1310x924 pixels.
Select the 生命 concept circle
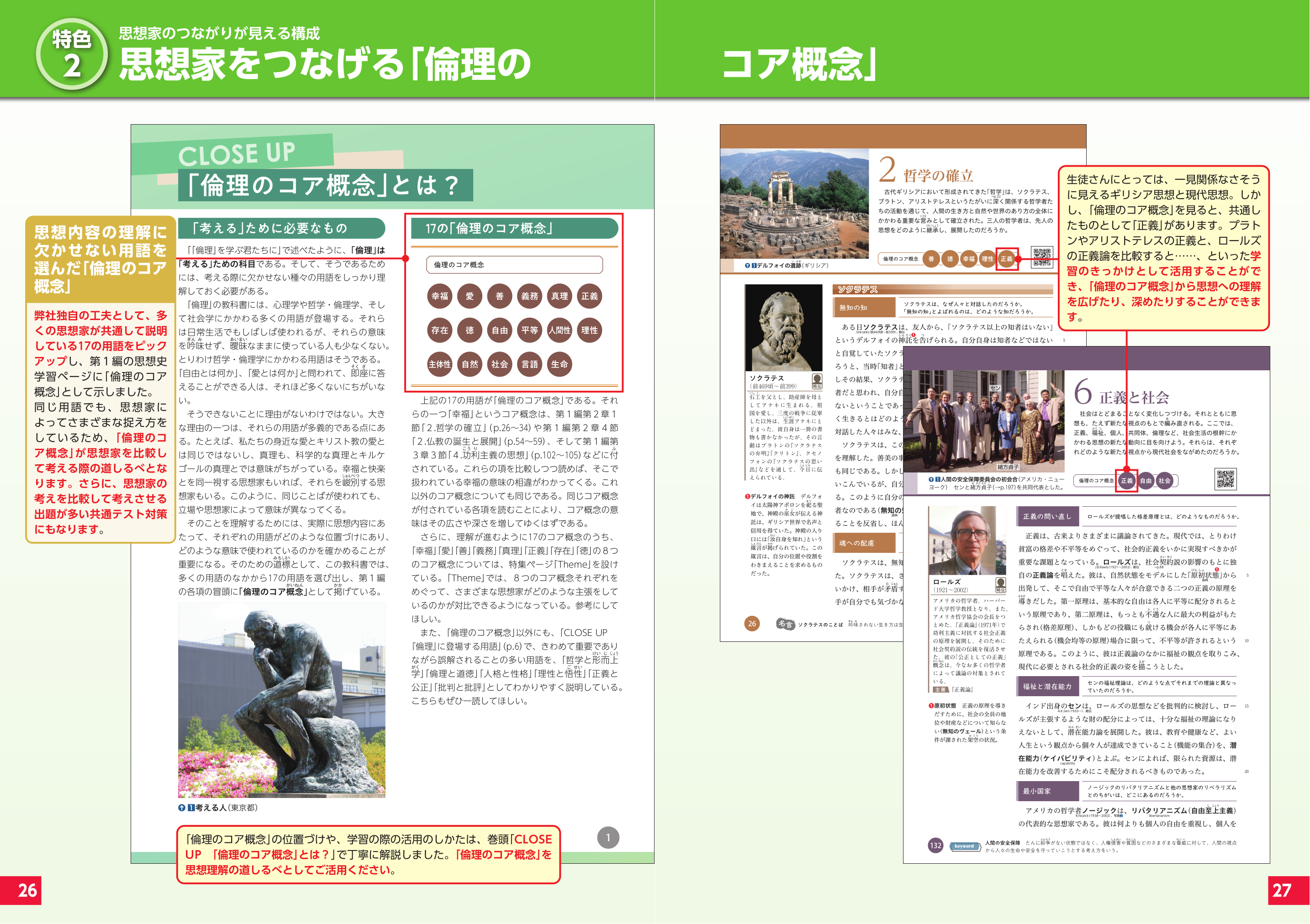560,364
